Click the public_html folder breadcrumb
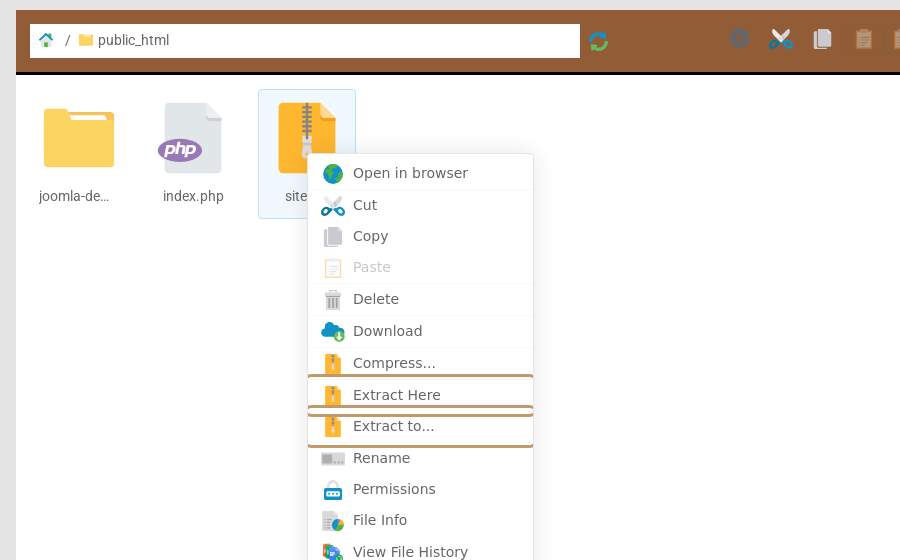 pos(124,40)
